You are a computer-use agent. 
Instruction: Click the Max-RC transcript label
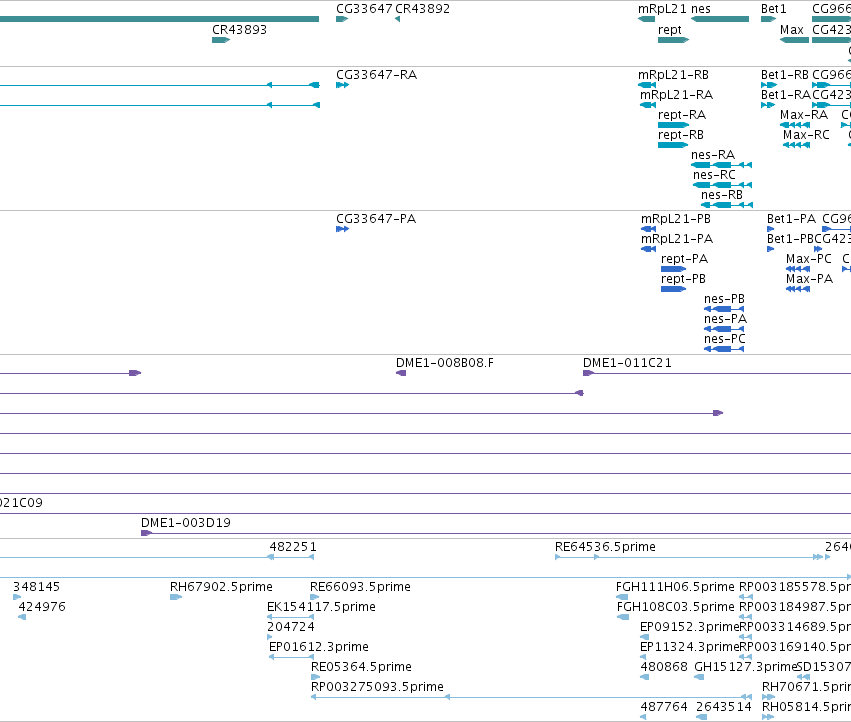806,135
